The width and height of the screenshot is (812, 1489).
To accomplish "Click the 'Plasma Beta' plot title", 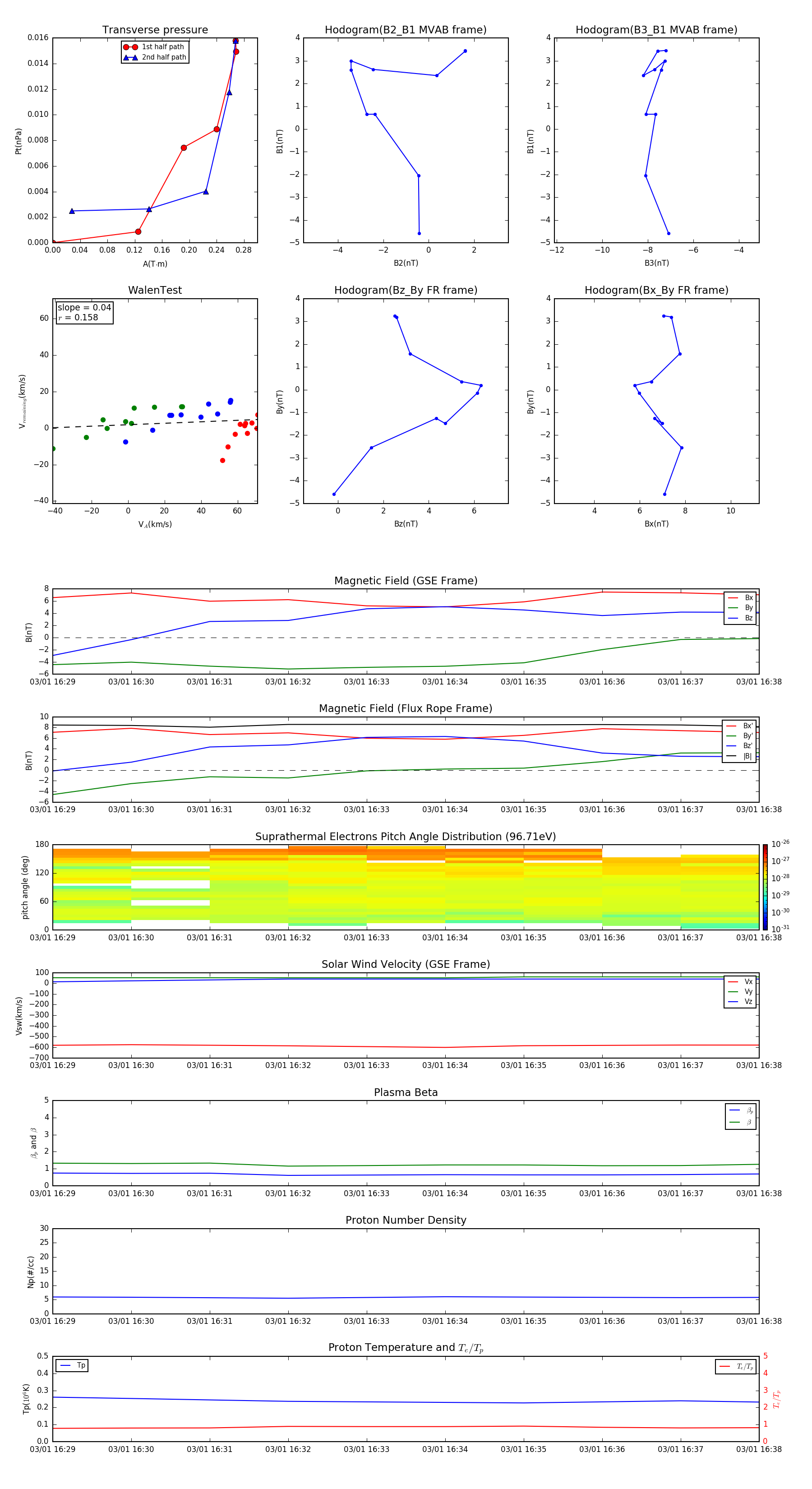I will [x=406, y=1092].
